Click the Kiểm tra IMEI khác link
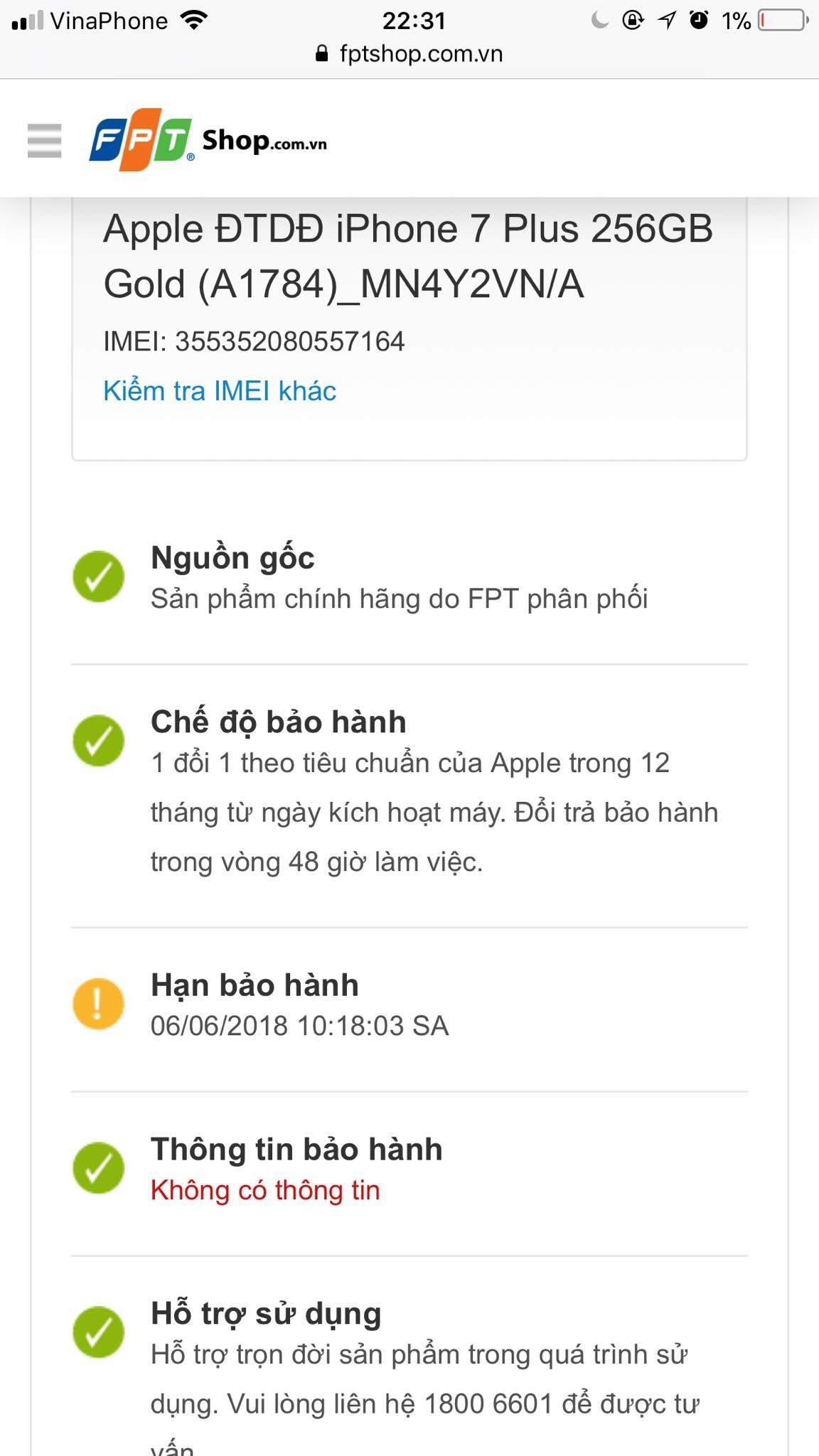Screen dimensions: 819x1456 220,391
